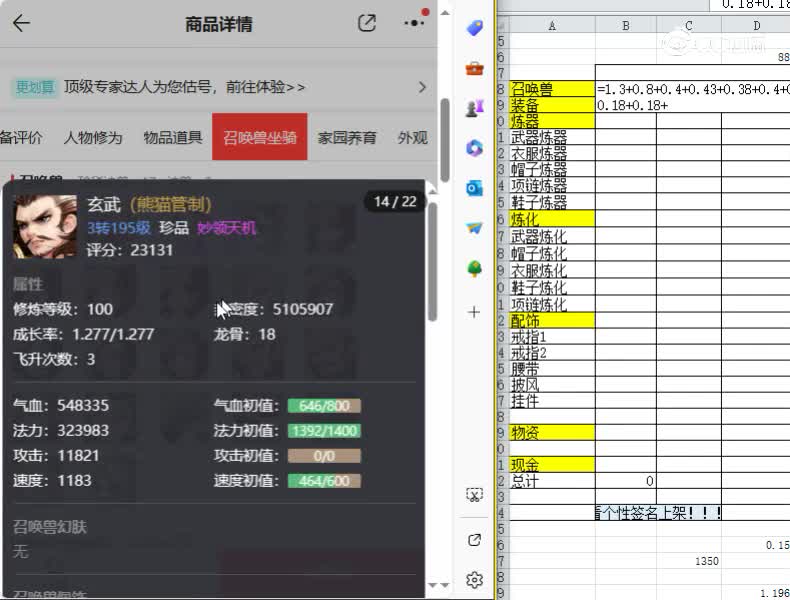The height and width of the screenshot is (600, 790).
Task: Open the Microsoft 365 sidebar icon
Action: pos(474,148)
